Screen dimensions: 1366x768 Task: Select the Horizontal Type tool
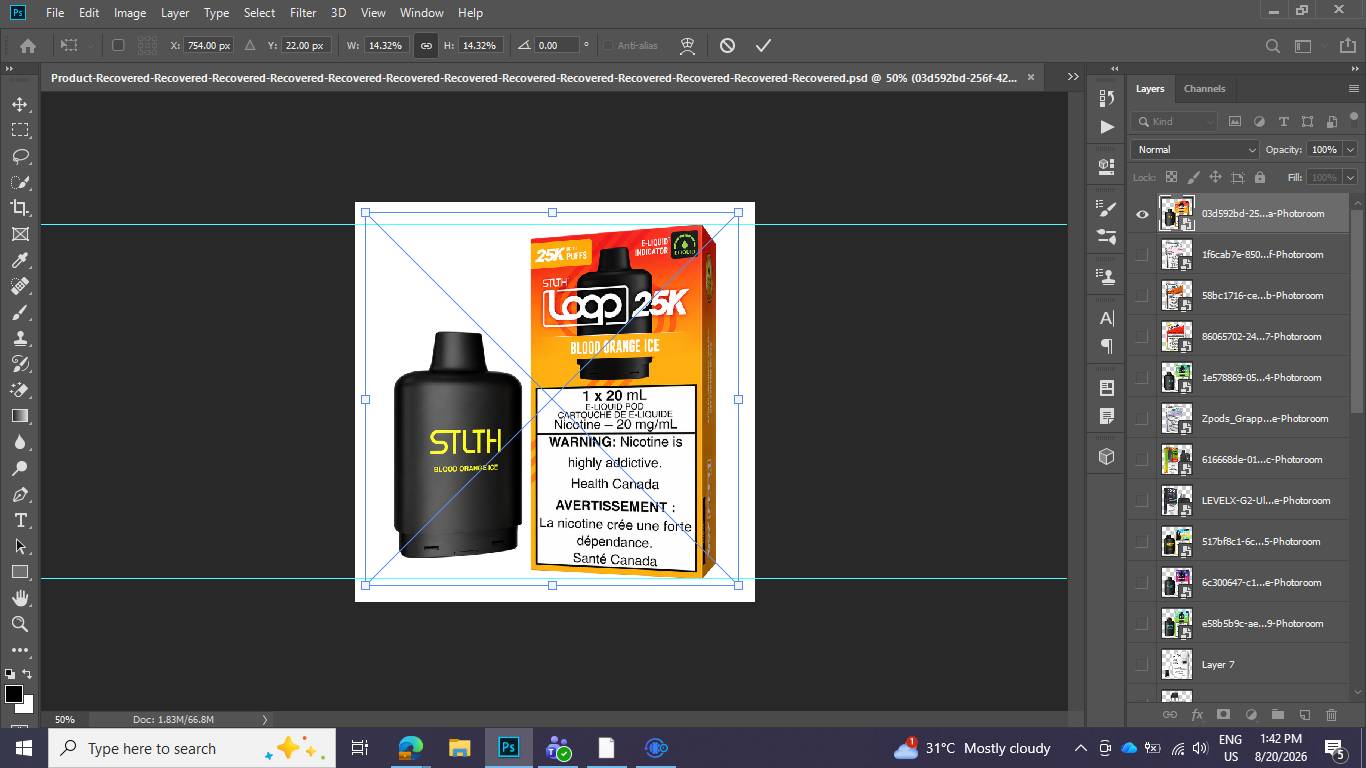tap(20, 520)
